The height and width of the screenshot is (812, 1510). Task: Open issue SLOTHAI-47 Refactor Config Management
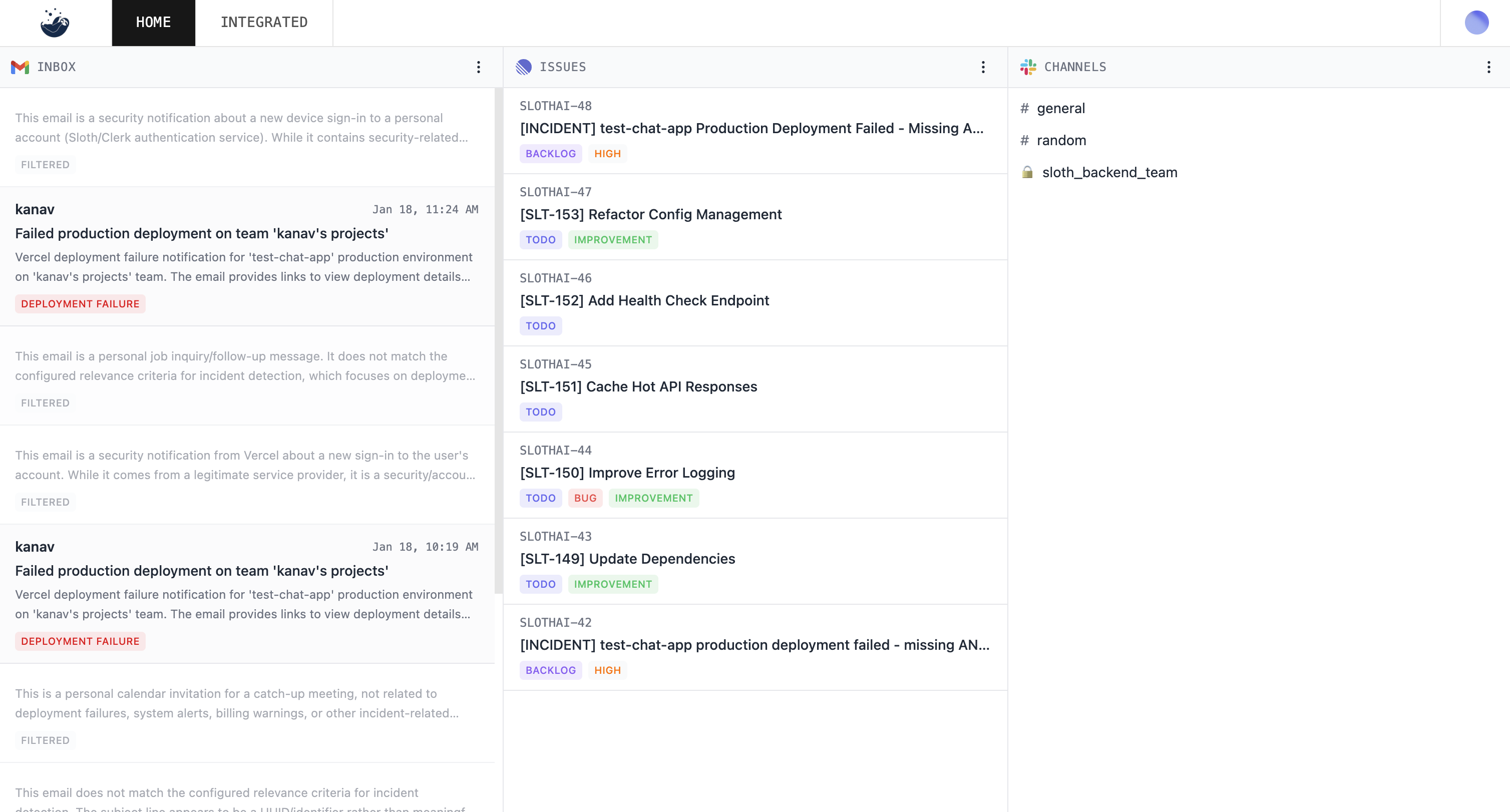651,215
